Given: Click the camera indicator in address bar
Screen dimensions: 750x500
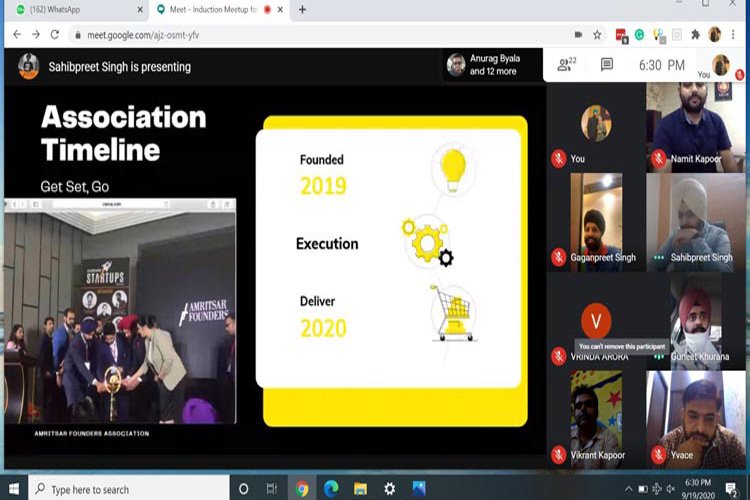Looking at the screenshot, I should [x=578, y=34].
